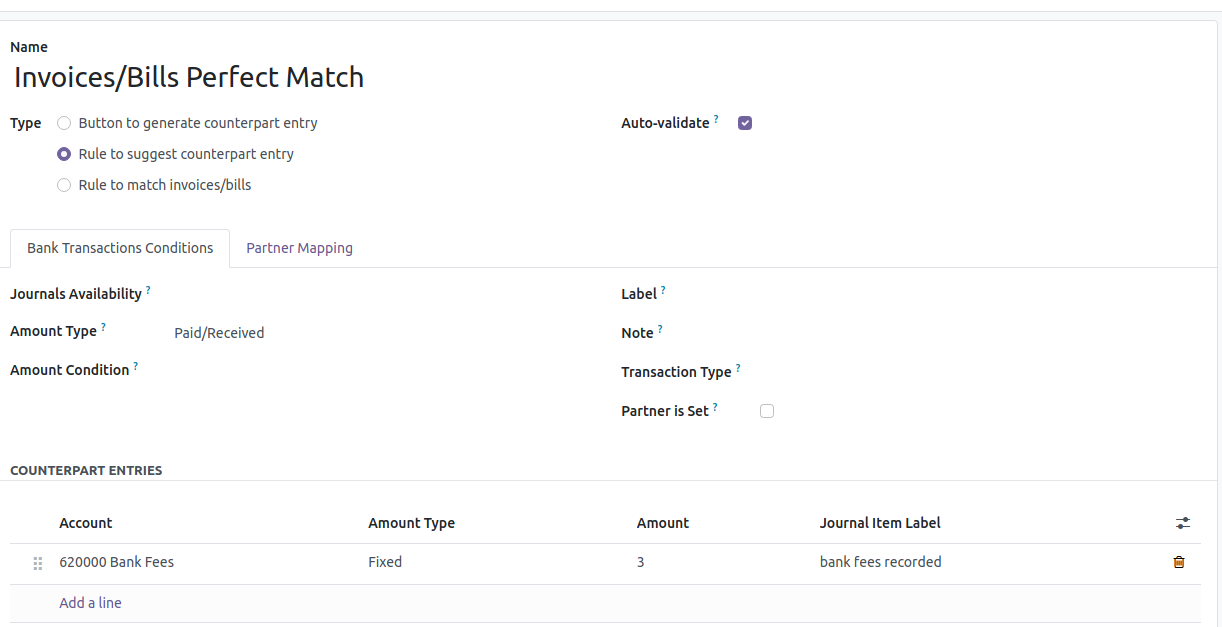Delete the Bank Fees counterpart line

coord(1179,562)
